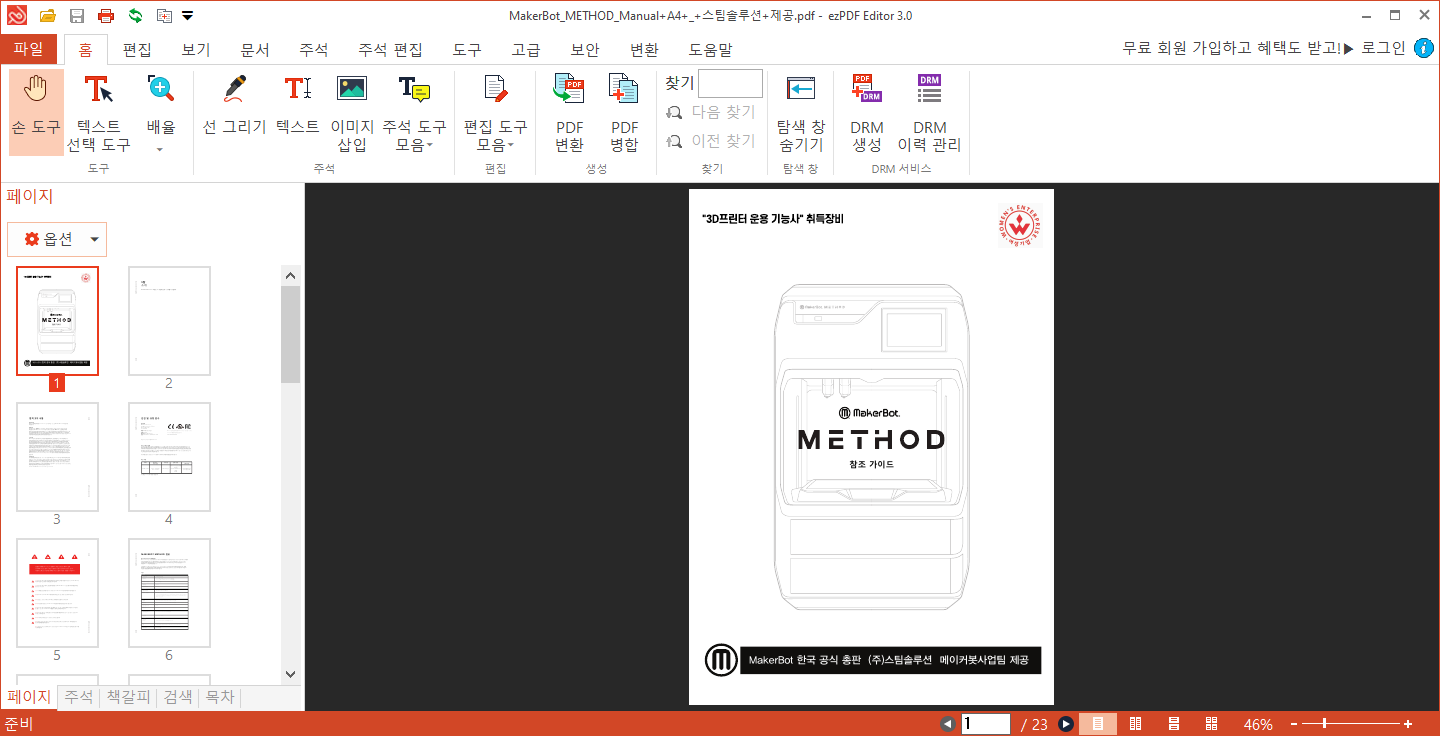Click the green refresh arrows icon
This screenshot has height=736, width=1440.
(x=135, y=16)
